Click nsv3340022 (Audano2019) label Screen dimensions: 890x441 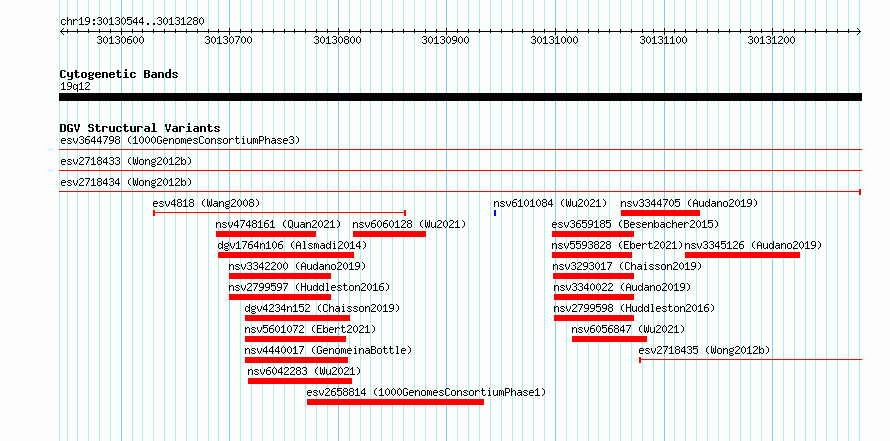[622, 287]
